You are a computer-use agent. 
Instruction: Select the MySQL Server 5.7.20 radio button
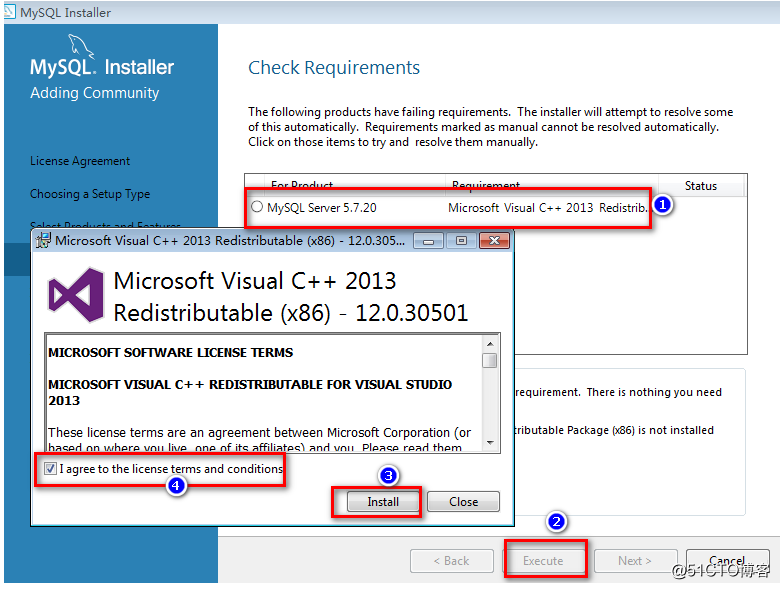tap(257, 206)
